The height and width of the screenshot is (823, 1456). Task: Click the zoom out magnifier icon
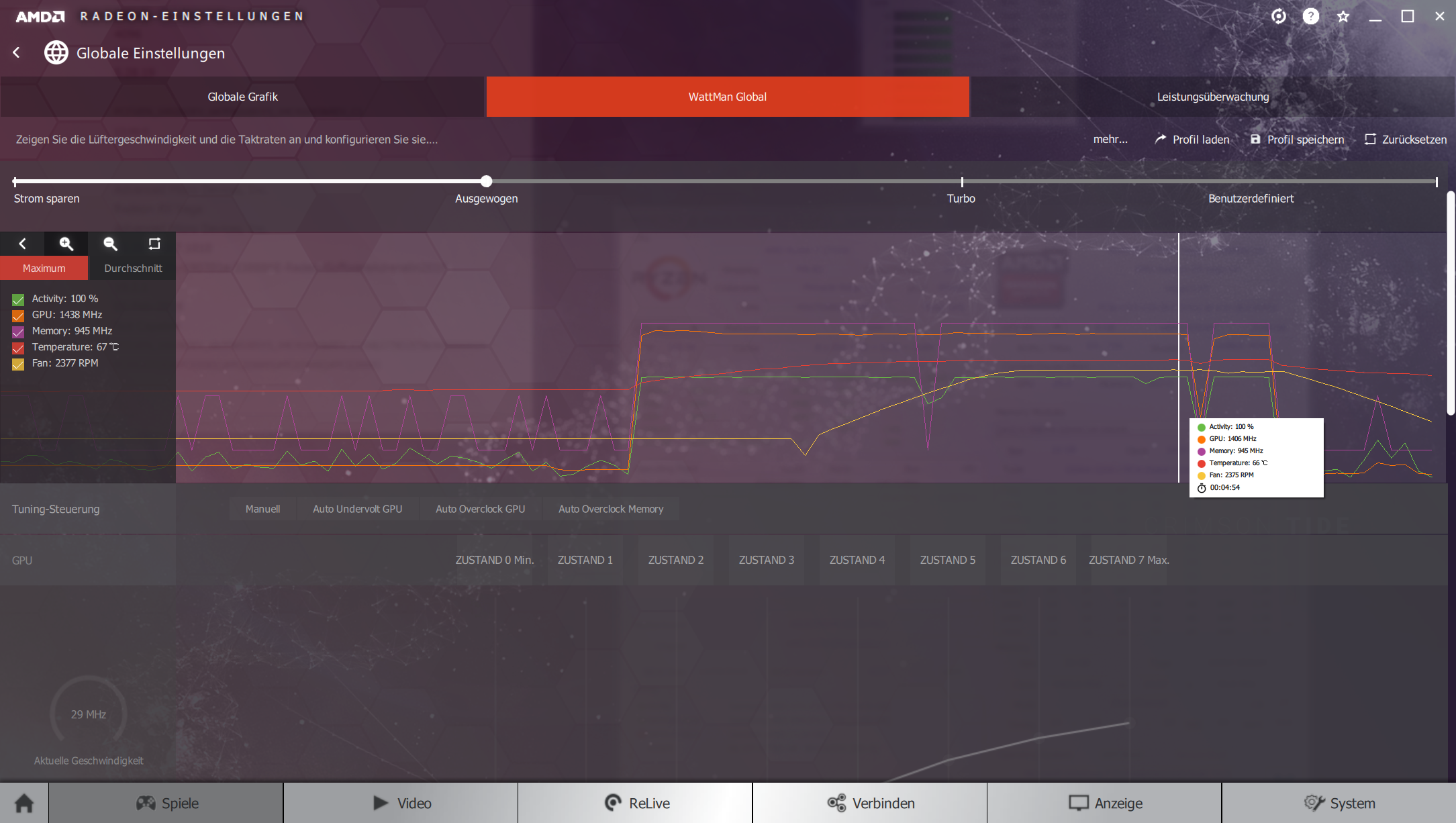[x=110, y=244]
